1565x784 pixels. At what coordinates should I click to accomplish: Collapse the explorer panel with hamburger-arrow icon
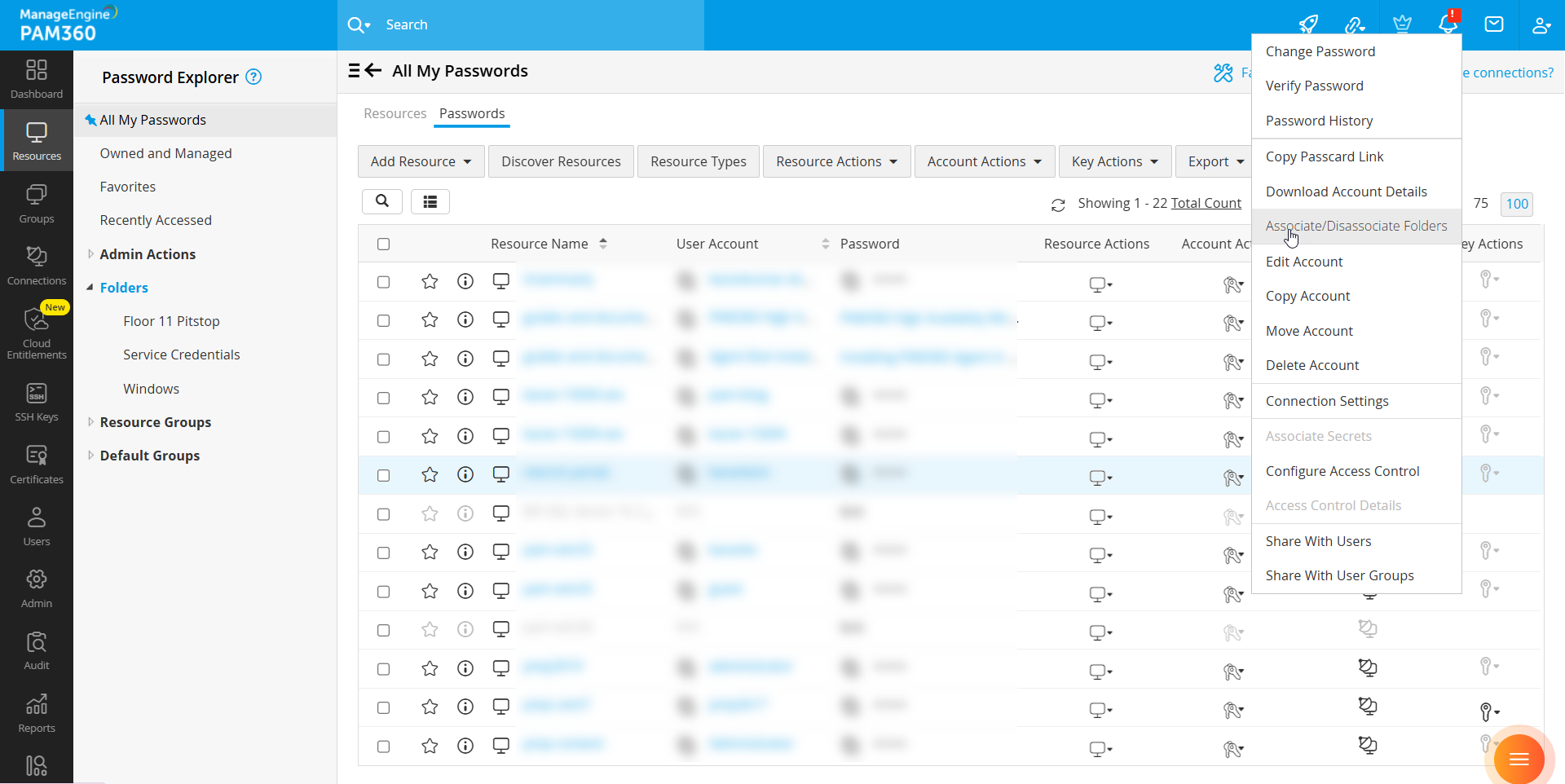(x=365, y=70)
